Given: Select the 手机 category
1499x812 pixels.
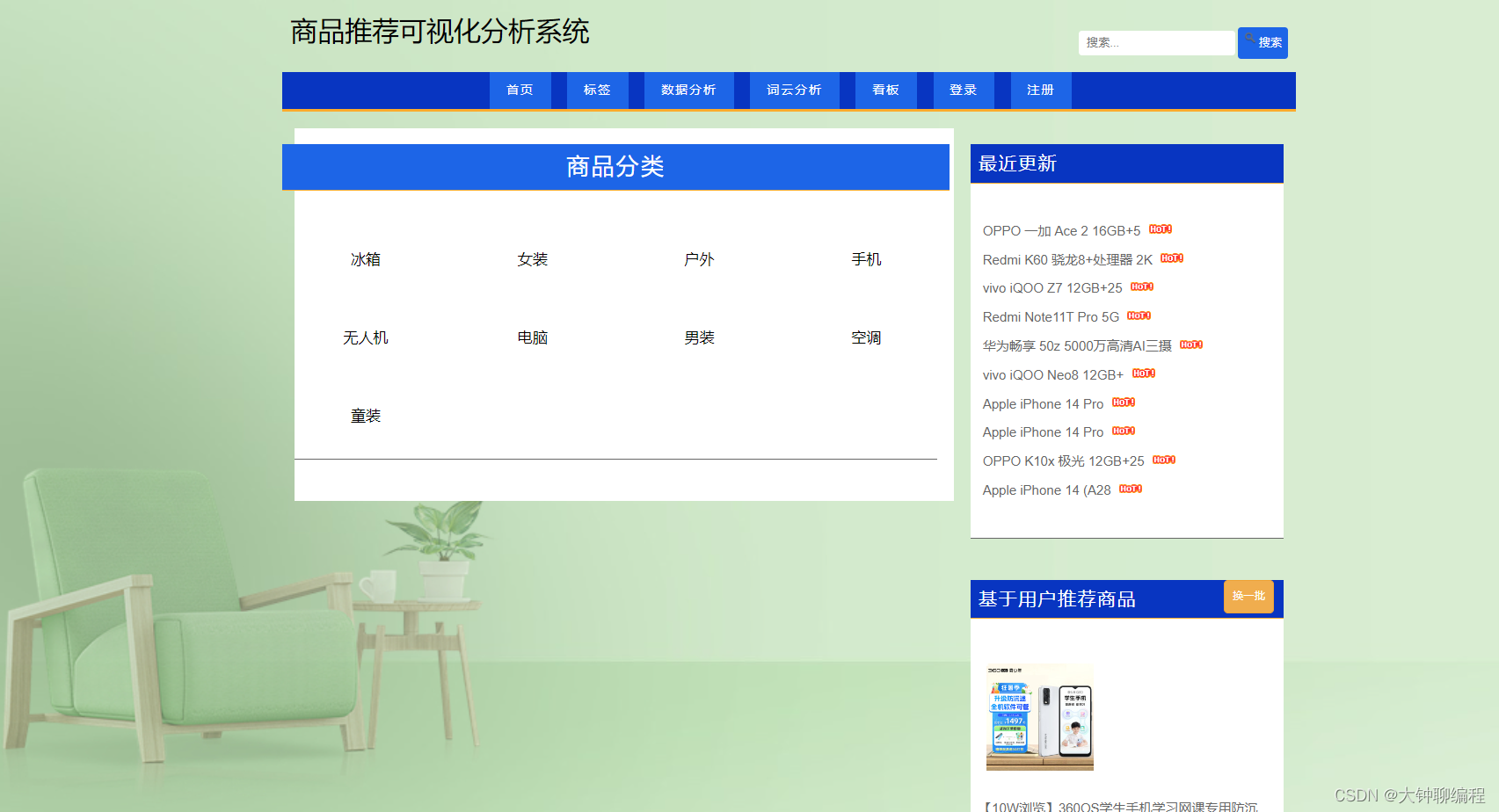Looking at the screenshot, I should tap(866, 258).
